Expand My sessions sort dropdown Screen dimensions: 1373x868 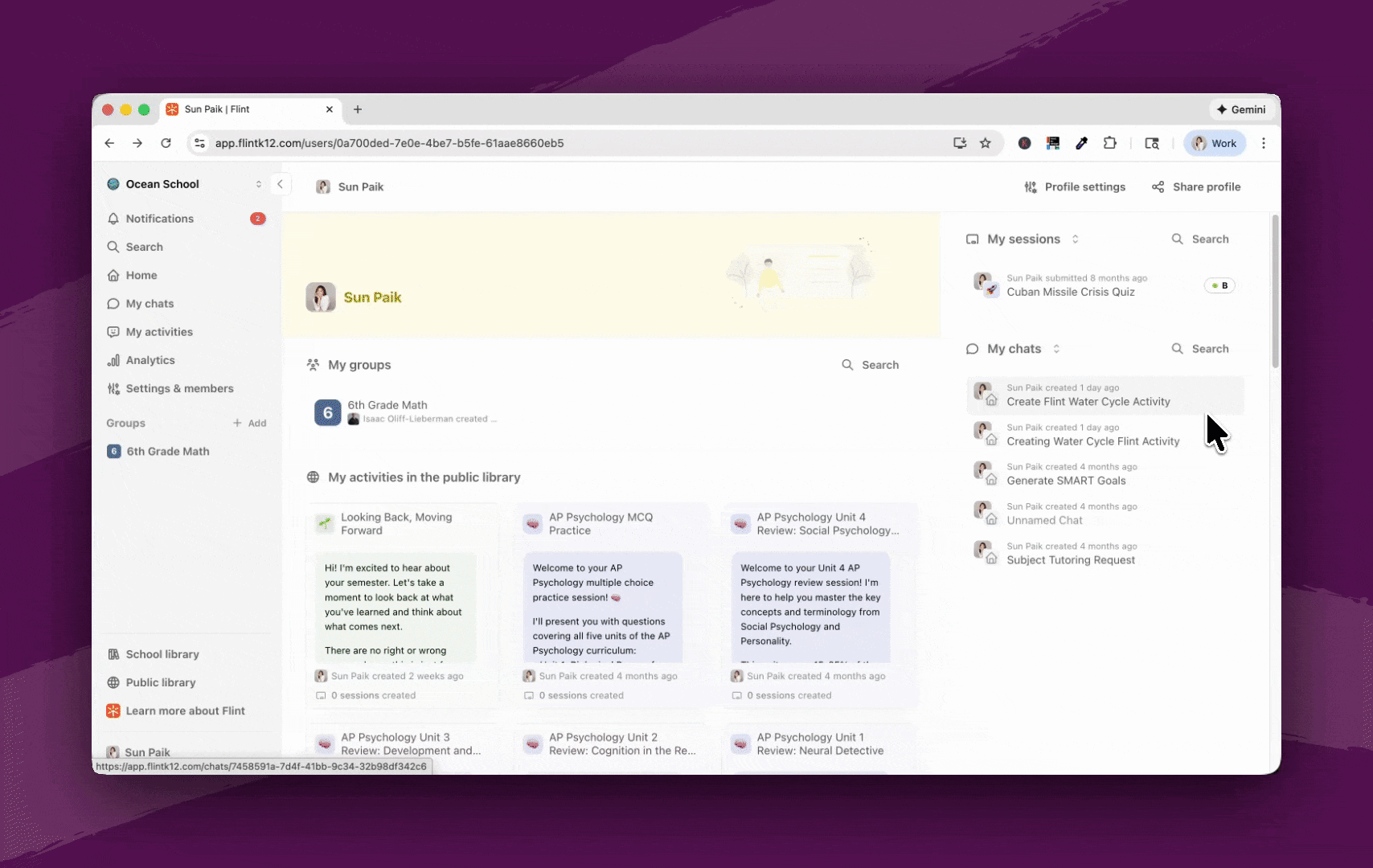[1075, 239]
